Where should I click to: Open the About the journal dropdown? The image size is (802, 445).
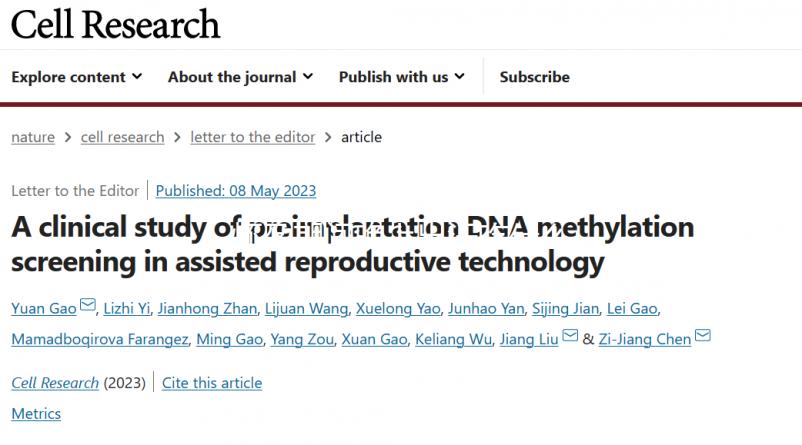[x=240, y=77]
